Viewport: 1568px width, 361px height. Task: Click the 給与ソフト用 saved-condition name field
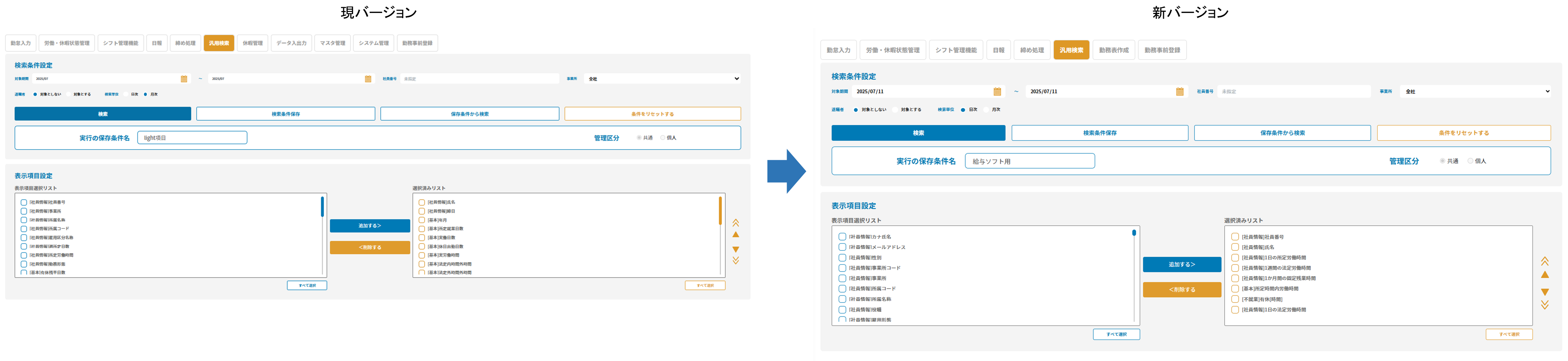point(1029,161)
